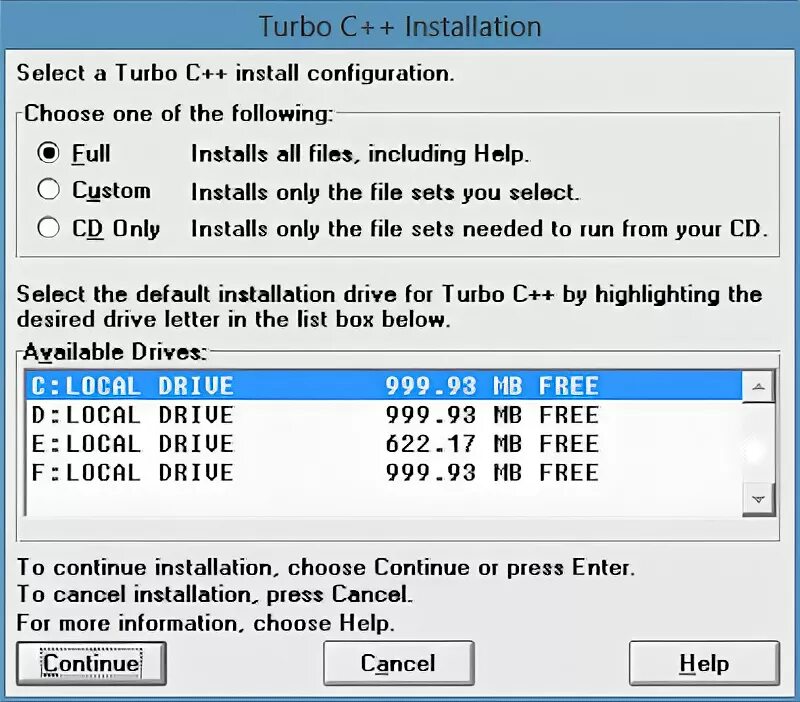This screenshot has width=800, height=702.
Task: Select the CD Only install option
Action: [x=48, y=228]
